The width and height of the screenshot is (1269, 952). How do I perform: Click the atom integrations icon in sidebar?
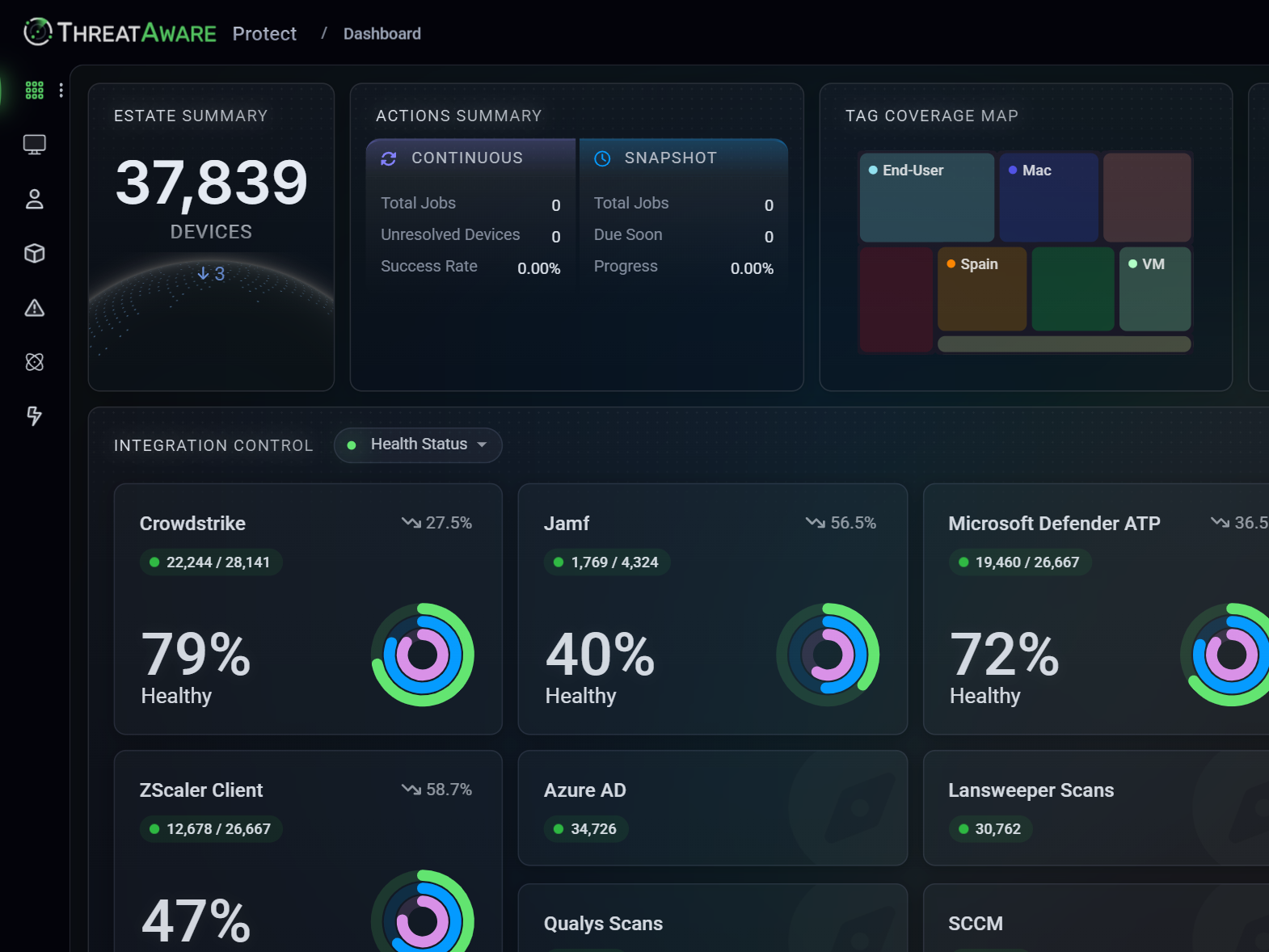34,362
